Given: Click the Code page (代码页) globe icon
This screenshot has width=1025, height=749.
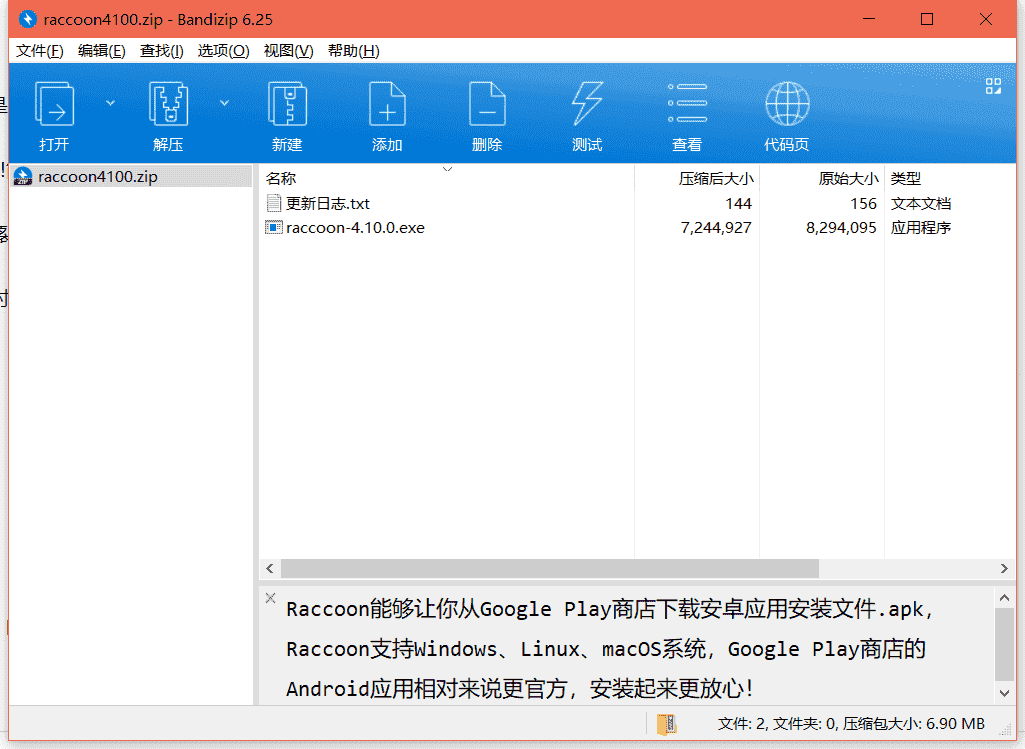Looking at the screenshot, I should point(787,104).
